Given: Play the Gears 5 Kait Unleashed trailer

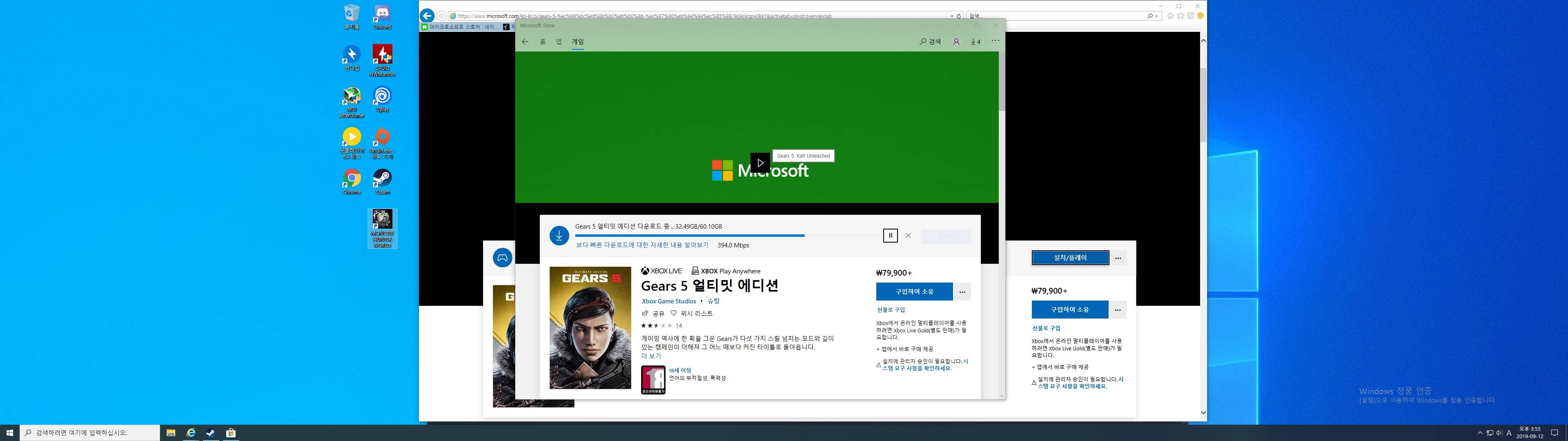Looking at the screenshot, I should [x=759, y=163].
